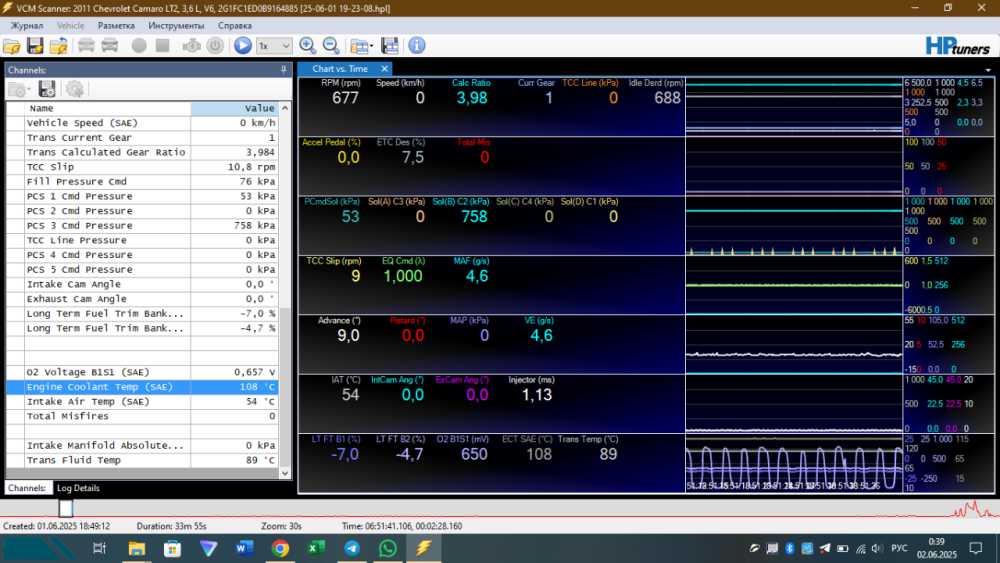This screenshot has height=563, width=1000.
Task: Zoom in on the chart timeline
Action: [x=307, y=46]
